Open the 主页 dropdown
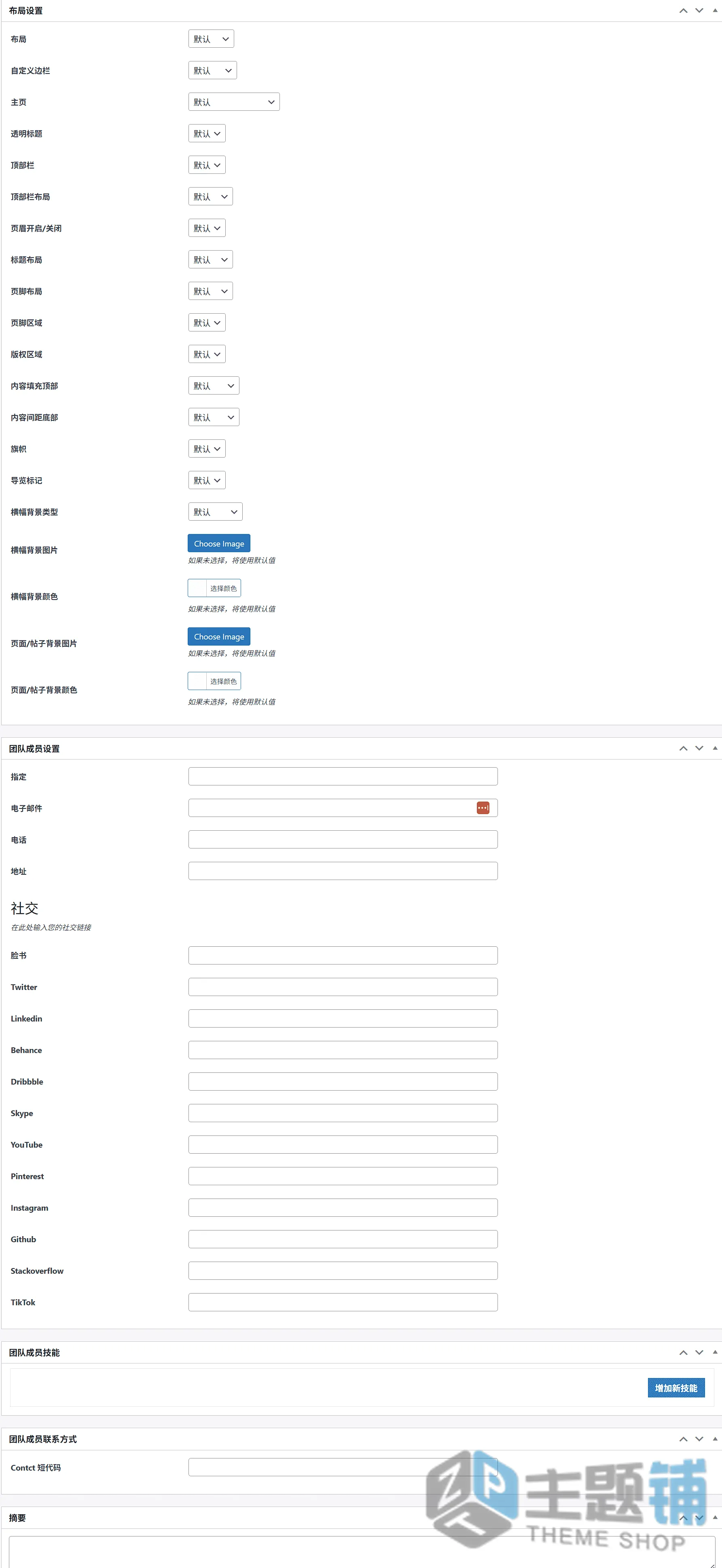The image size is (722, 1568). point(234,101)
